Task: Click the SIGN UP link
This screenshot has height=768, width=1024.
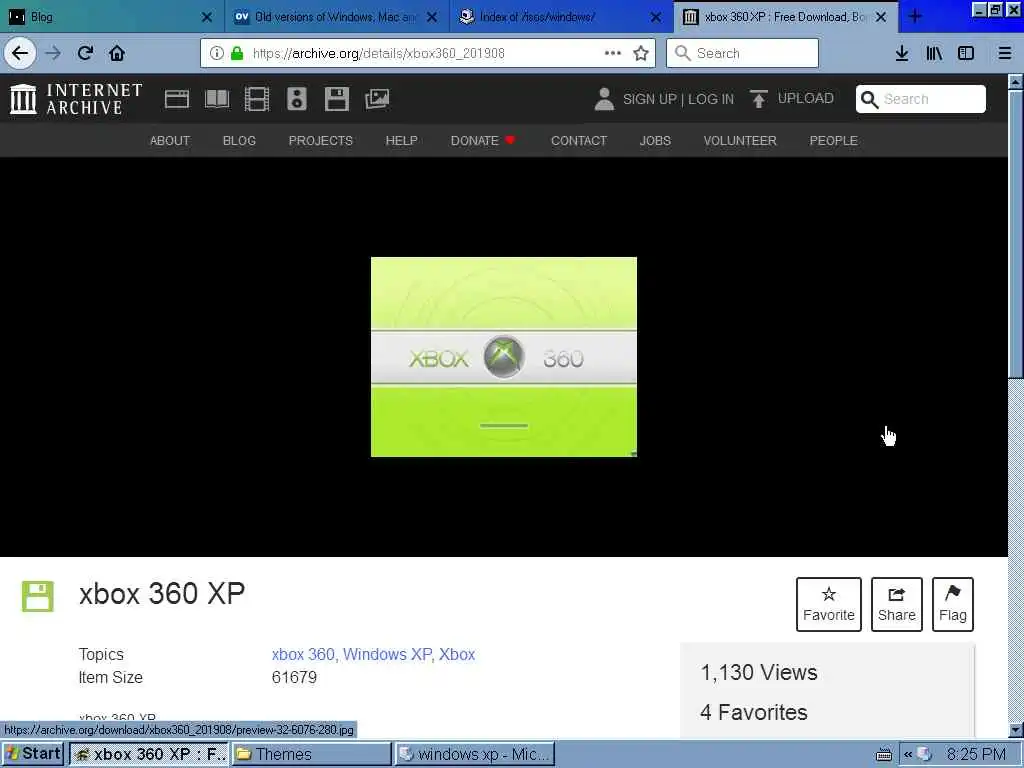Action: pos(649,99)
